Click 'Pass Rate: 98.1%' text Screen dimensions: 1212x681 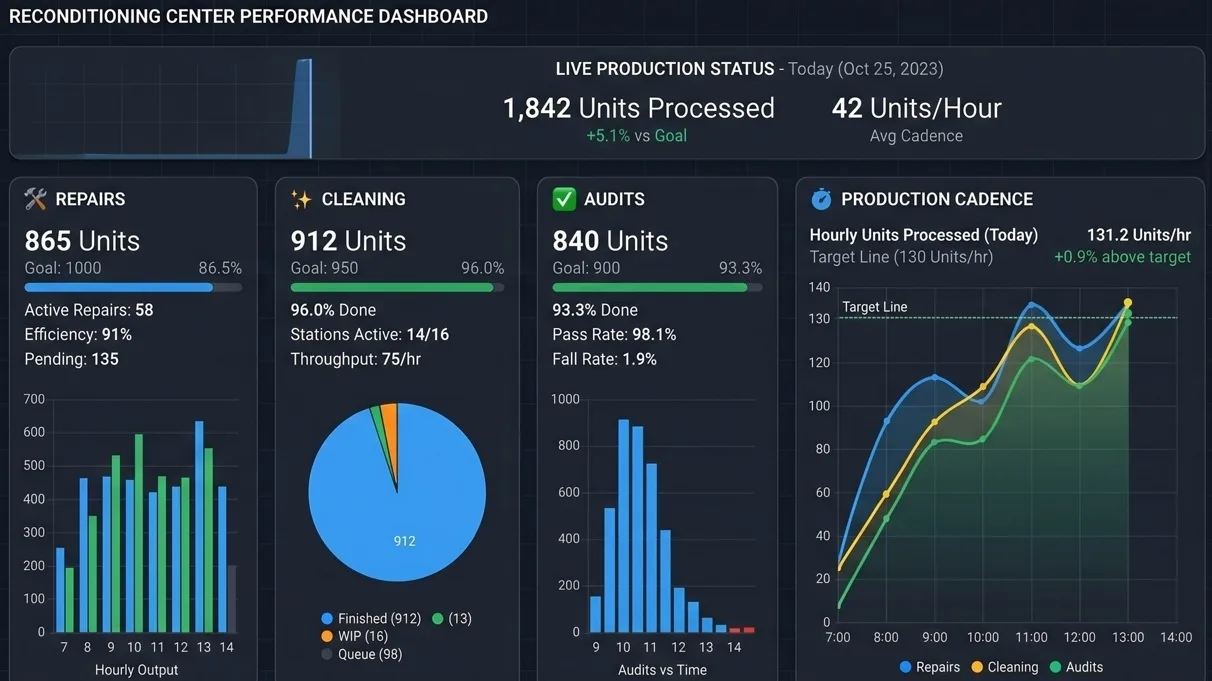click(614, 334)
